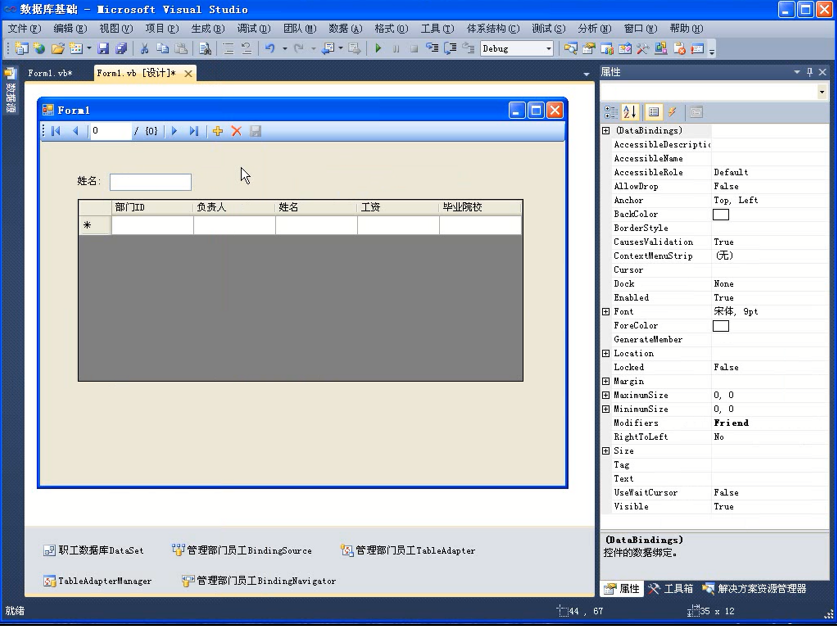Toggle Alphabetical sort in properties panel
Screen dimensions: 837x626
click(x=630, y=112)
